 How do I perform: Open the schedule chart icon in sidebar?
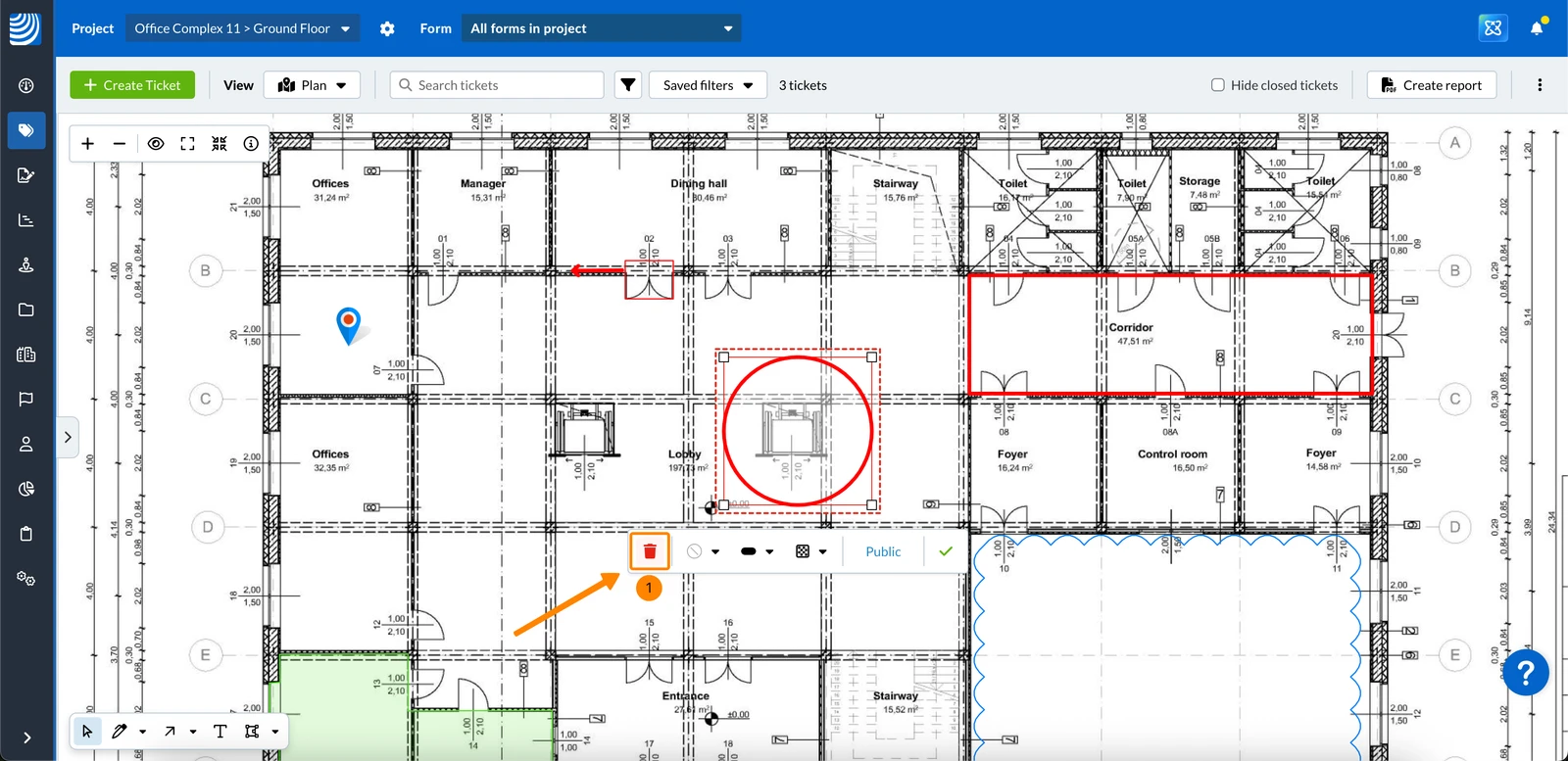(26, 220)
